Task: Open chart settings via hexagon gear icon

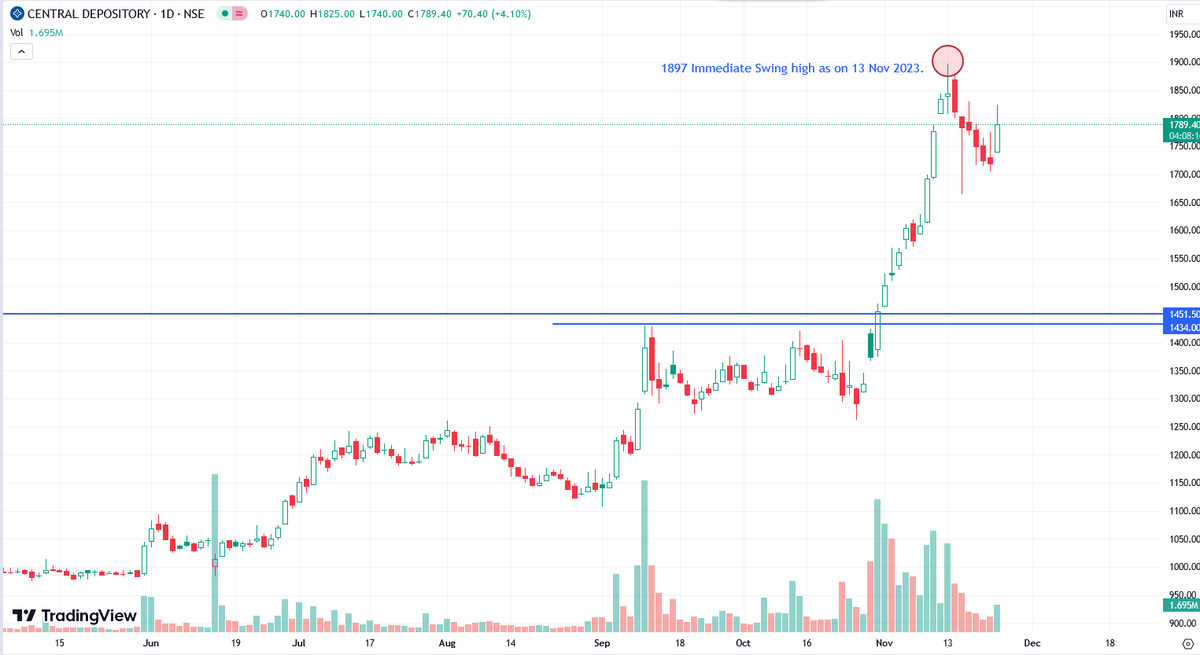Action: point(1187,644)
